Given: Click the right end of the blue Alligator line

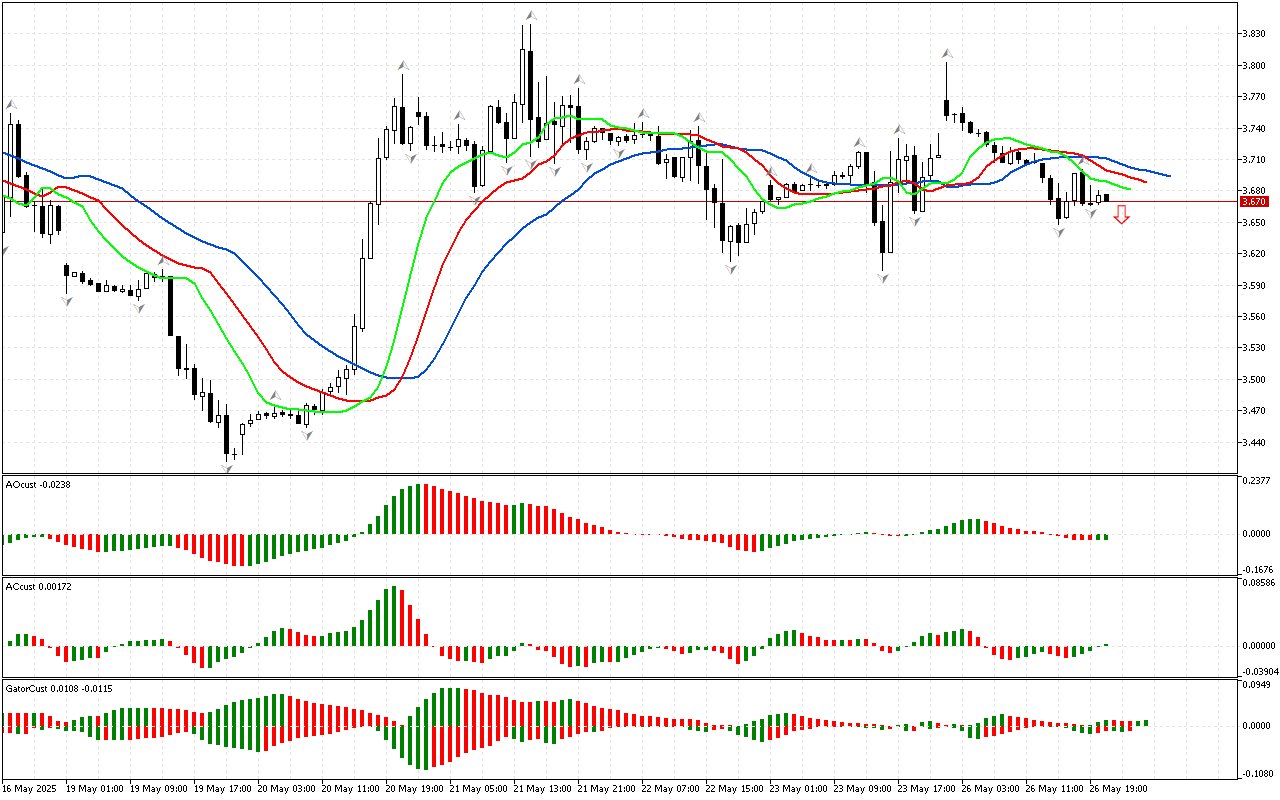Looking at the screenshot, I should [x=1168, y=176].
